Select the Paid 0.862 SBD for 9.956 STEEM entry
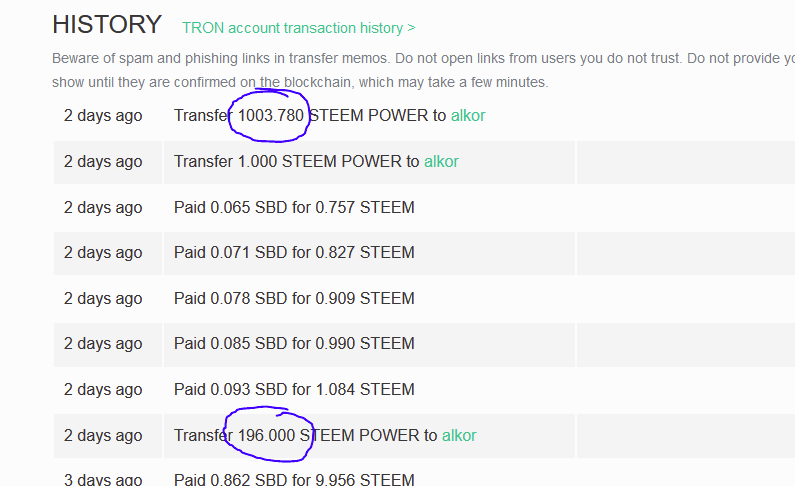 [x=294, y=480]
